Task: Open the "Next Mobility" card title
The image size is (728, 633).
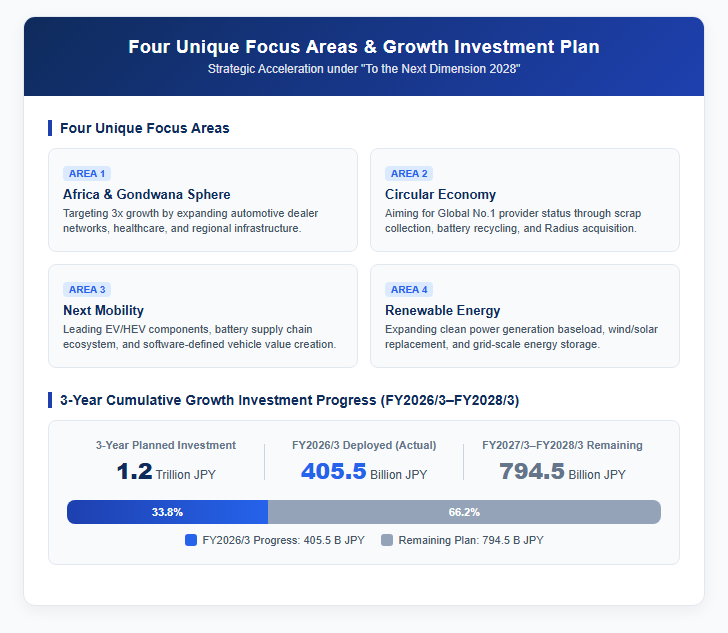Action: [x=104, y=310]
